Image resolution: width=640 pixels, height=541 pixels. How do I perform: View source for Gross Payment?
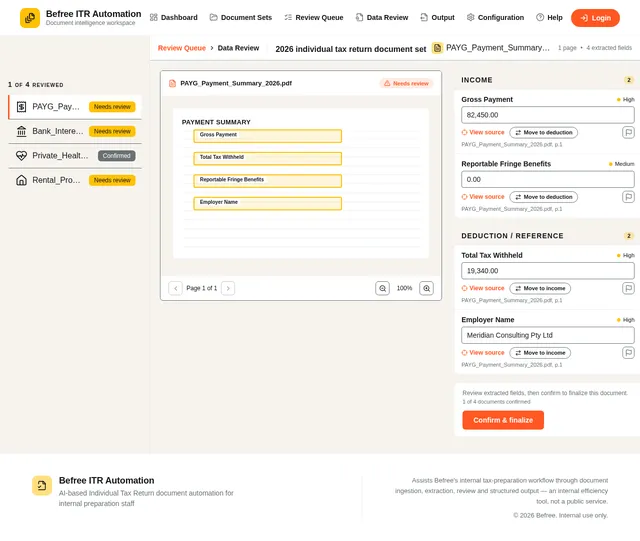tap(483, 132)
